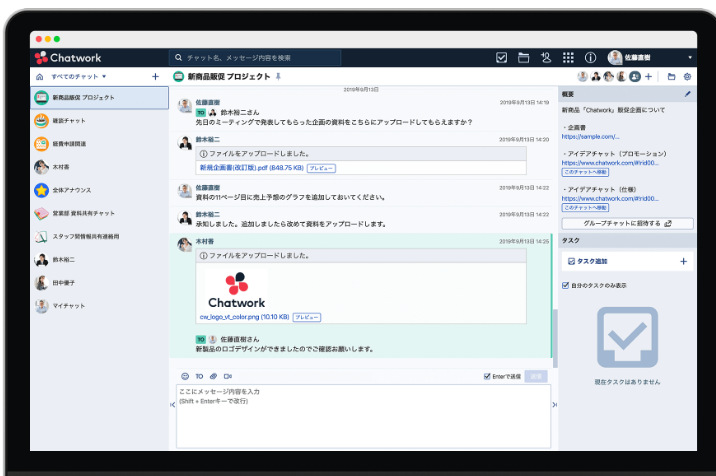
Task: Click the chat search input field
Action: pyautogui.click(x=255, y=58)
